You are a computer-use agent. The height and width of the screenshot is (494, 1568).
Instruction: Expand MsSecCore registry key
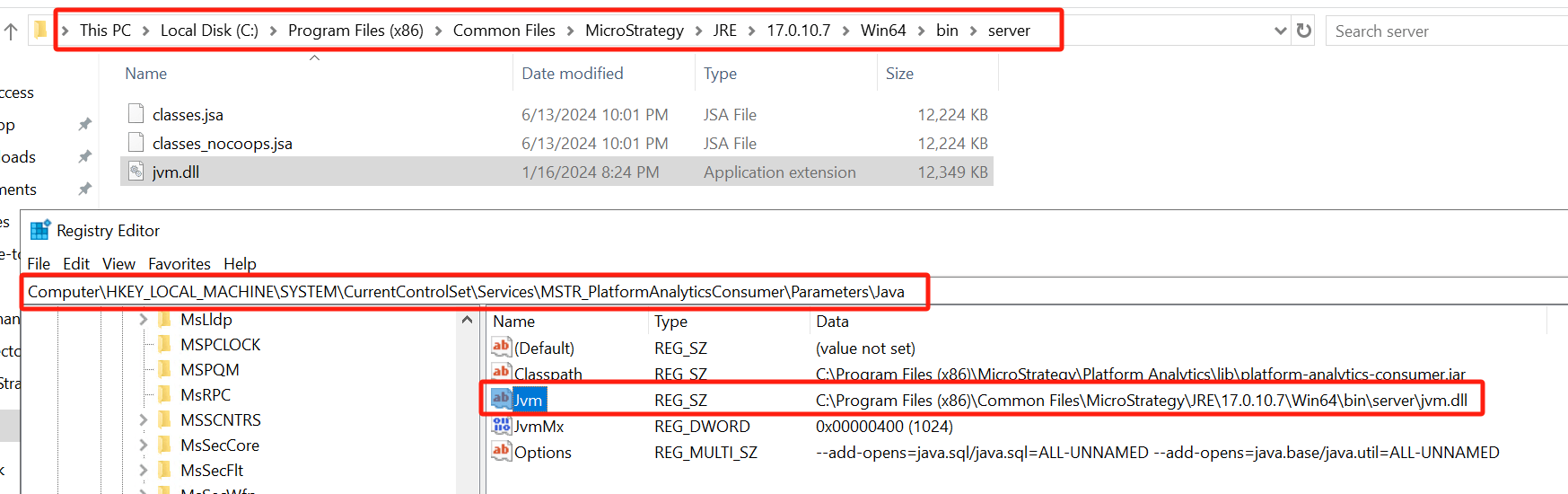click(144, 445)
